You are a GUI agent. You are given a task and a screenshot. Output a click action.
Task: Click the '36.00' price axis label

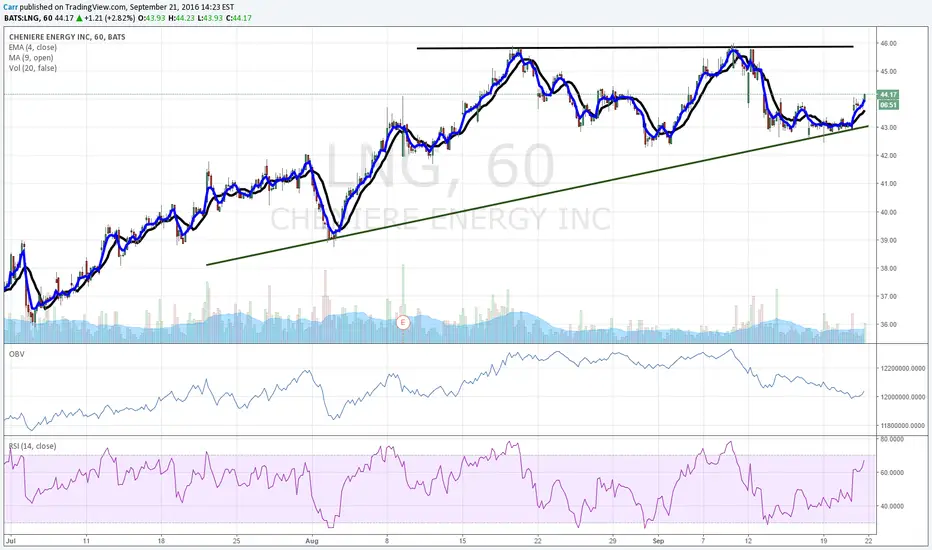pos(889,325)
